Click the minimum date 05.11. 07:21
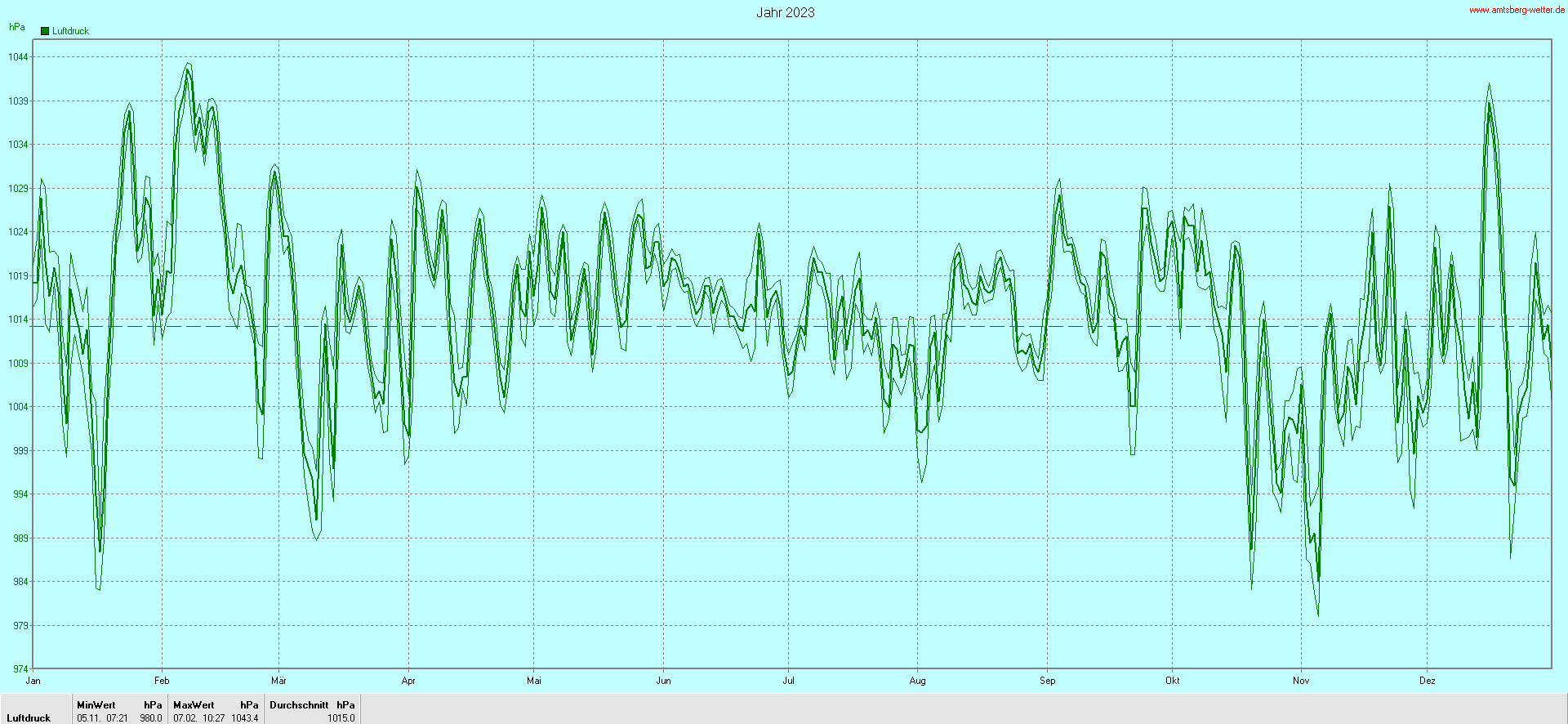 pyautogui.click(x=102, y=718)
